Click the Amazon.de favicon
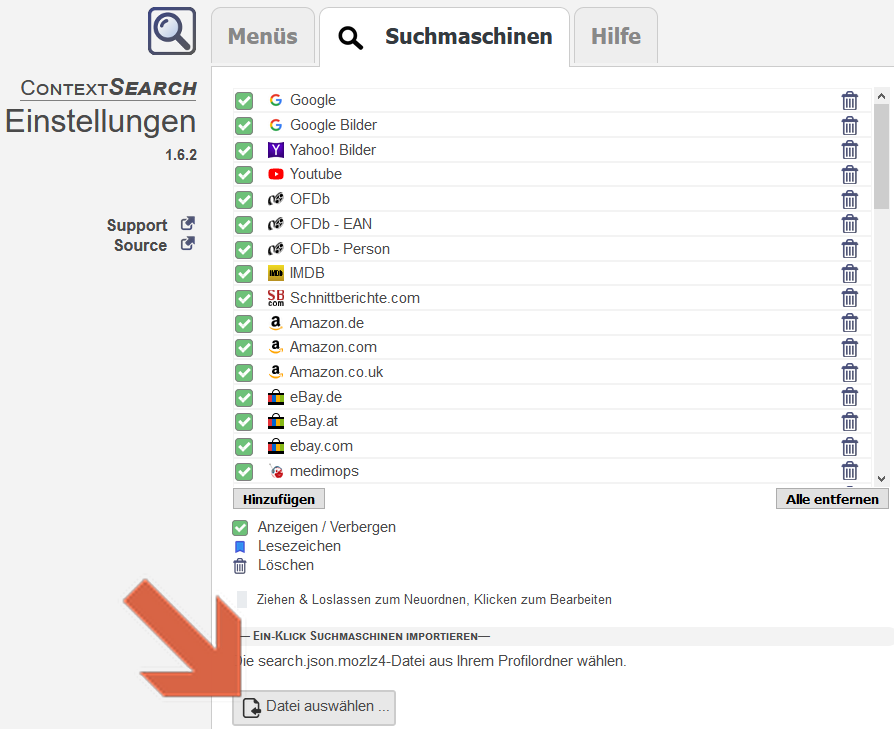 [276, 323]
